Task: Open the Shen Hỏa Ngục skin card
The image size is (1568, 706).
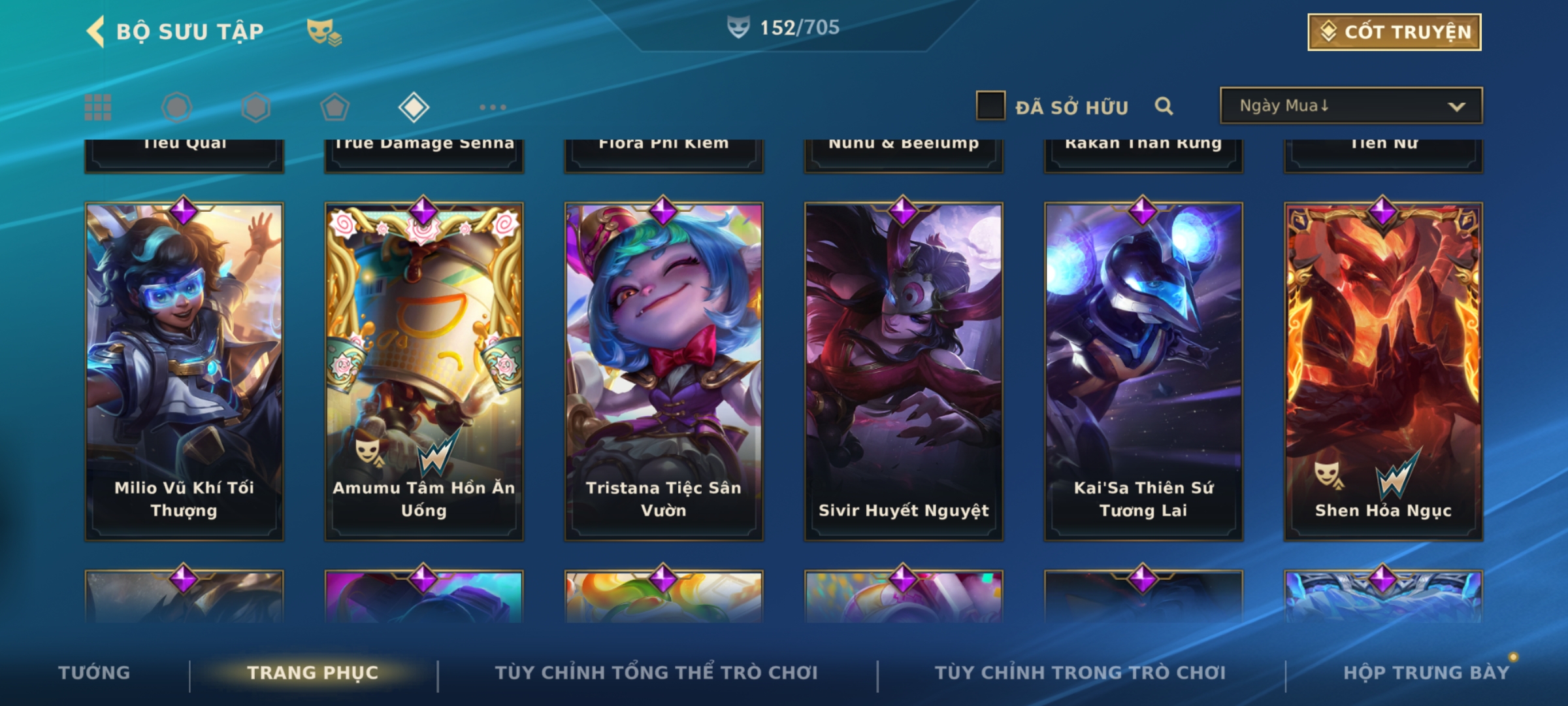Action: (x=1383, y=371)
